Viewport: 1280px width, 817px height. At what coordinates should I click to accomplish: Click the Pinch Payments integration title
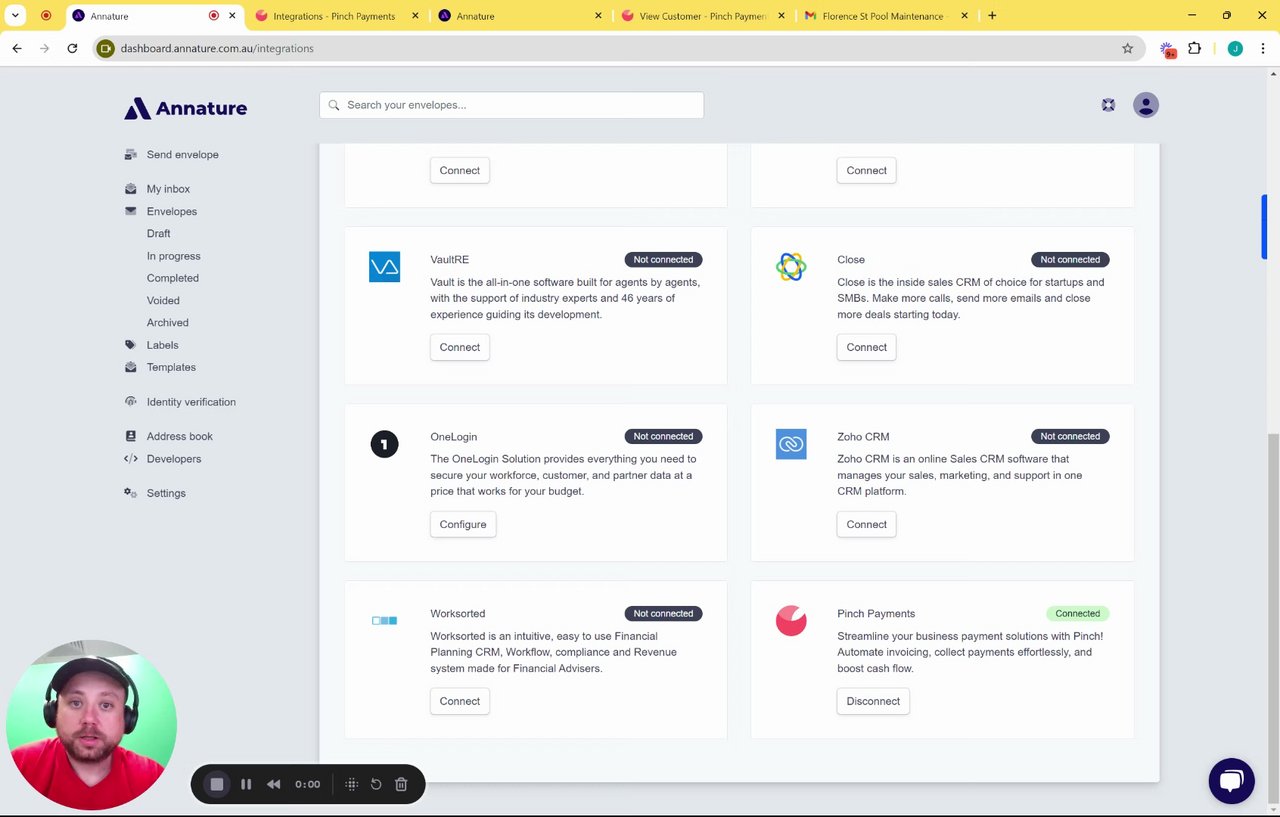[x=876, y=613]
